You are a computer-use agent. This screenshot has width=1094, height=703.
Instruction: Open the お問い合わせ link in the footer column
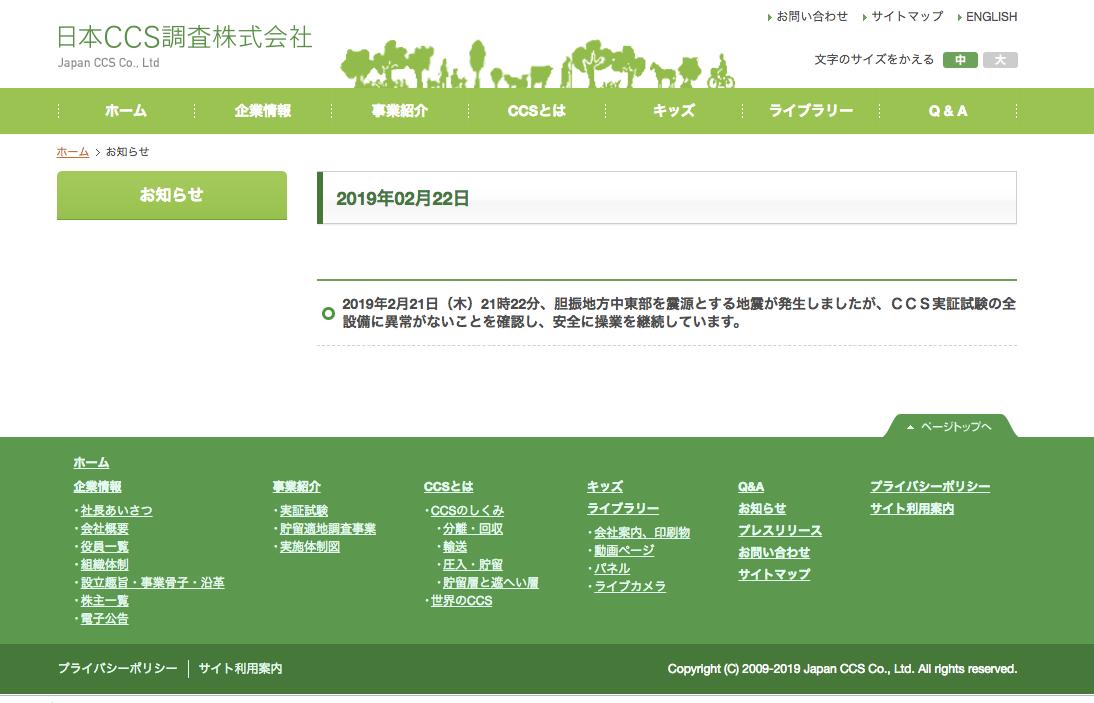coord(774,552)
